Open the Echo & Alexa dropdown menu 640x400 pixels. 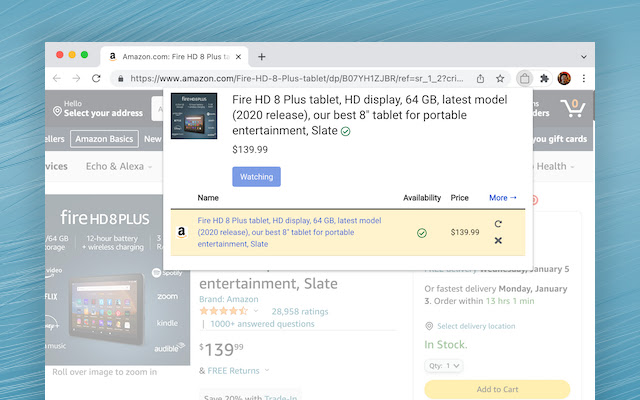(119, 167)
